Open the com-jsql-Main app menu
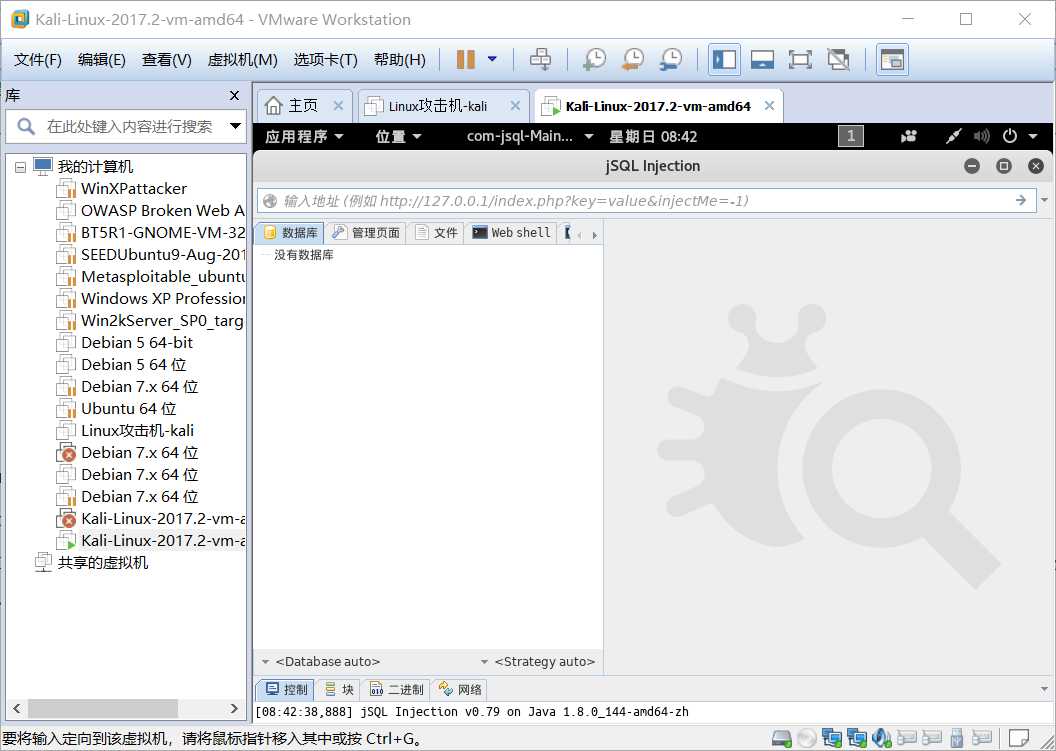 [529, 137]
